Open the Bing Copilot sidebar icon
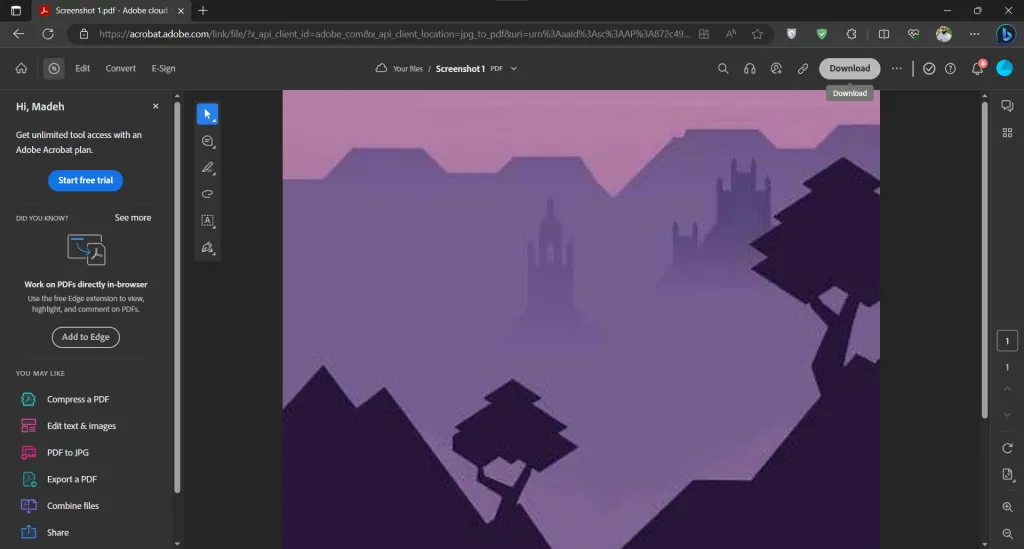 [x=1006, y=34]
